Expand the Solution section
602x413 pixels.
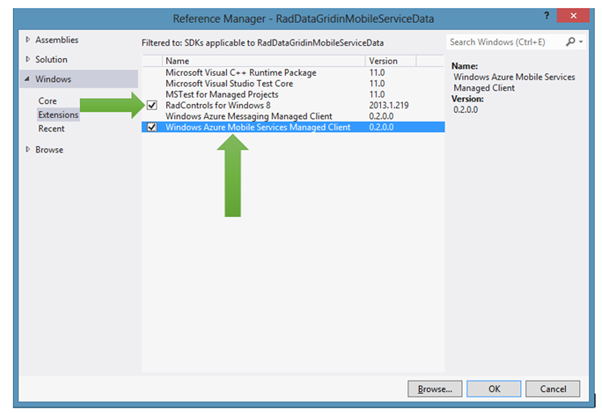click(27, 59)
